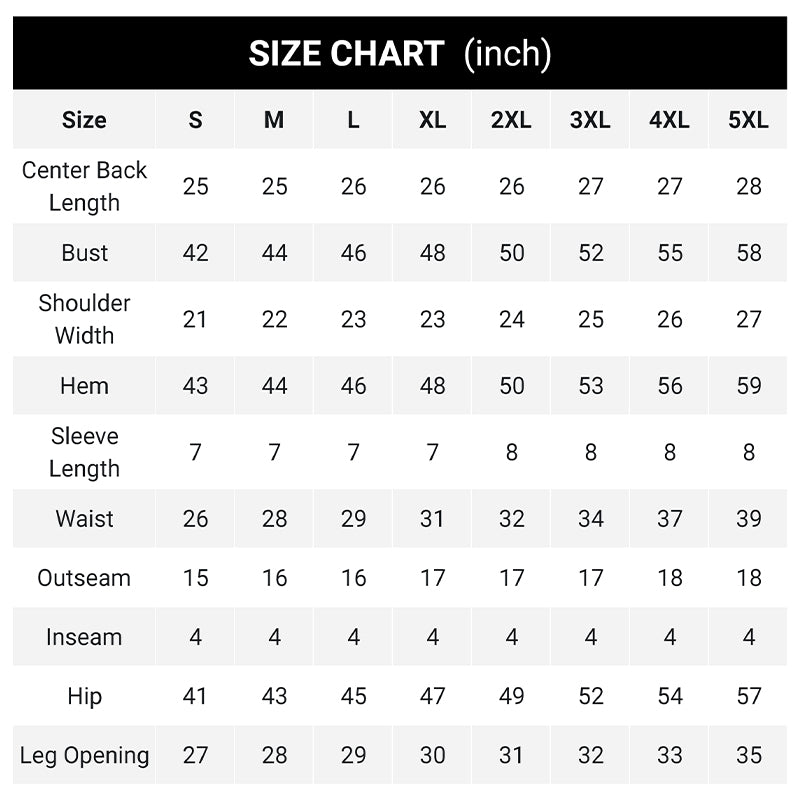This screenshot has height=800, width=800.
Task: Select the 'XL' size column header
Action: click(x=432, y=120)
